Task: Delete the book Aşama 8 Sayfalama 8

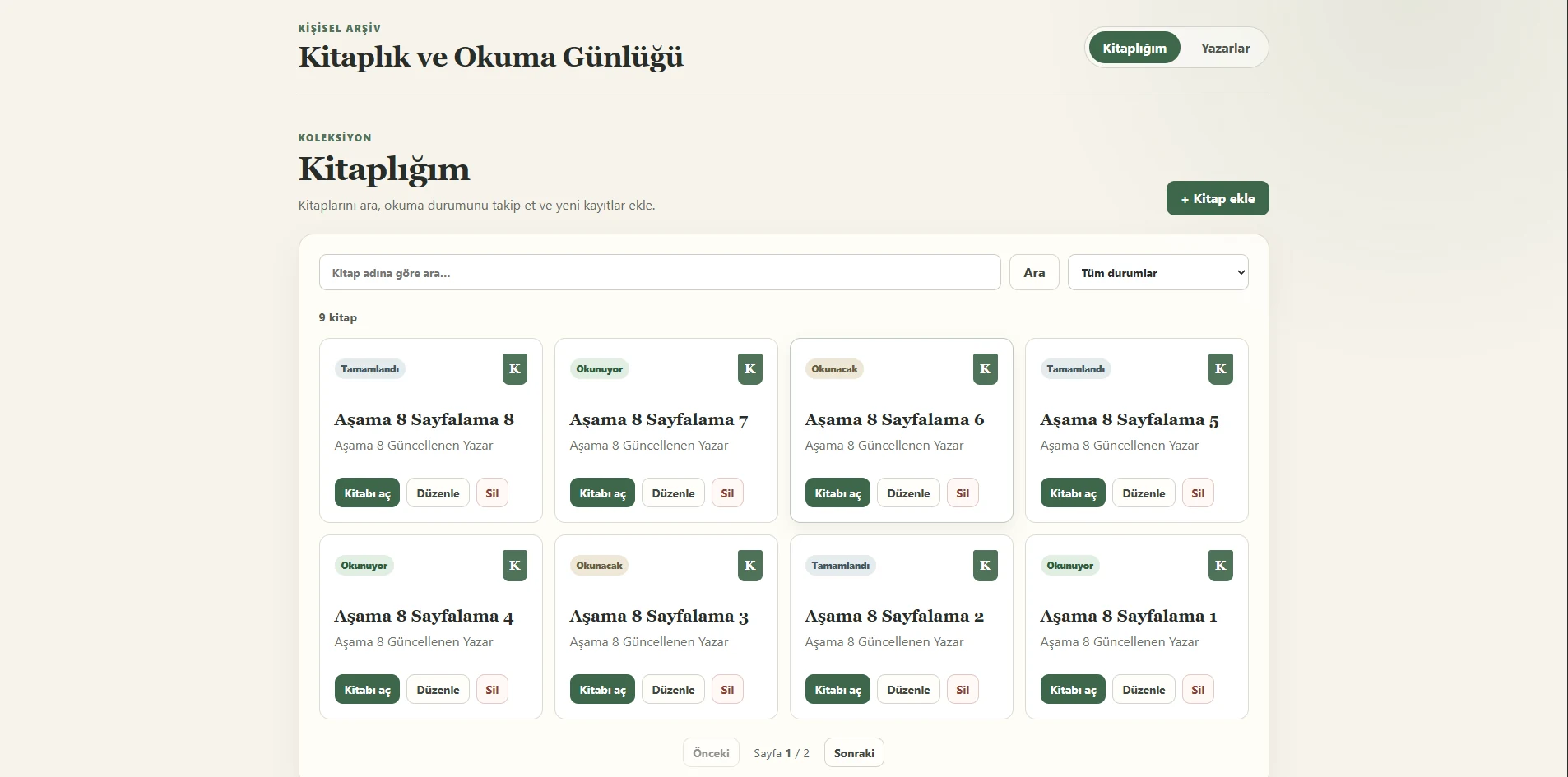Action: point(492,493)
